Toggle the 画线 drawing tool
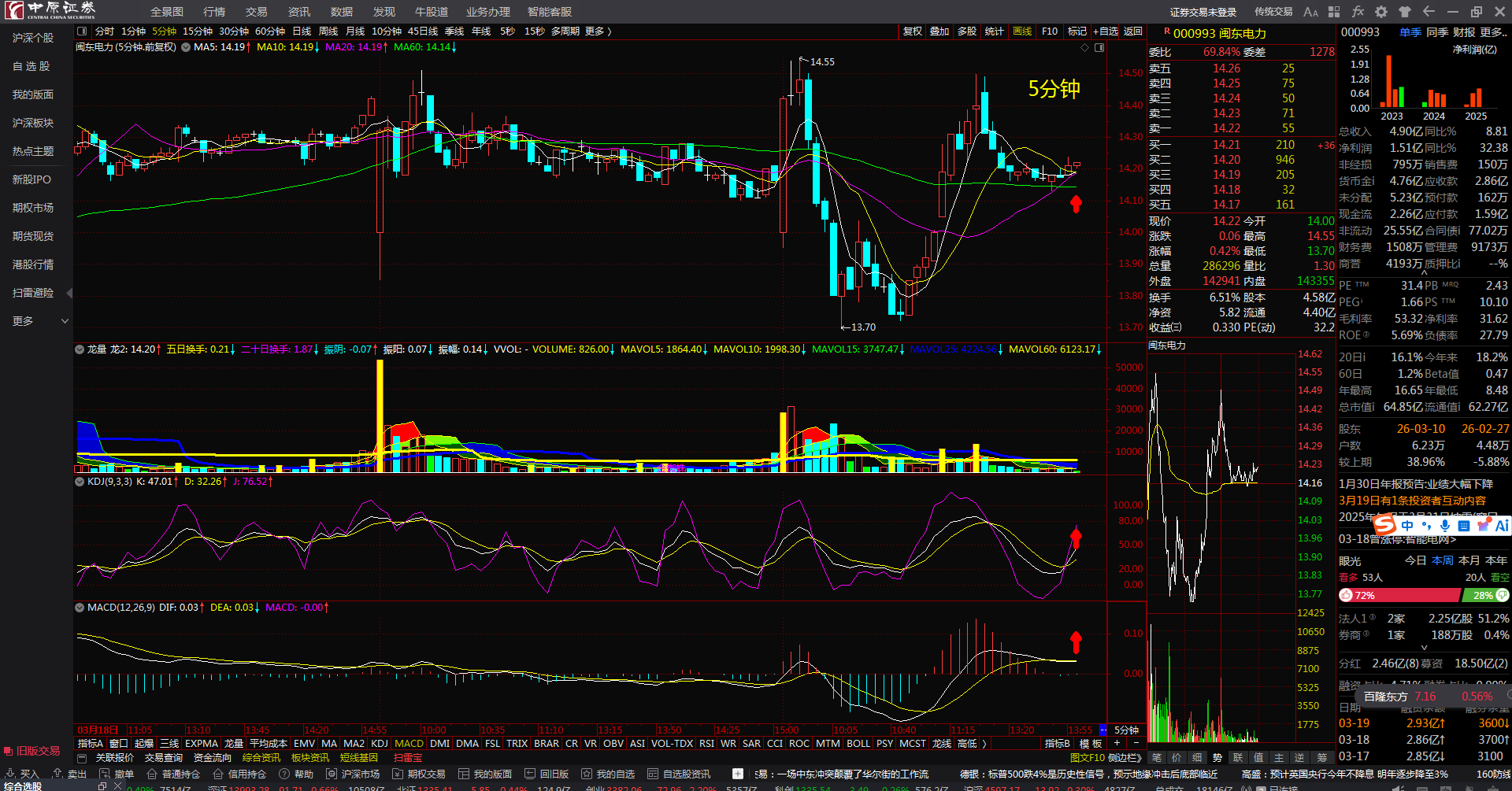 (1022, 31)
